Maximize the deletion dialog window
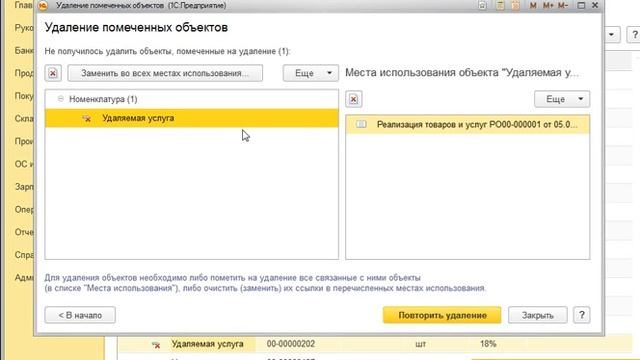The image size is (640, 360). [x=581, y=5]
